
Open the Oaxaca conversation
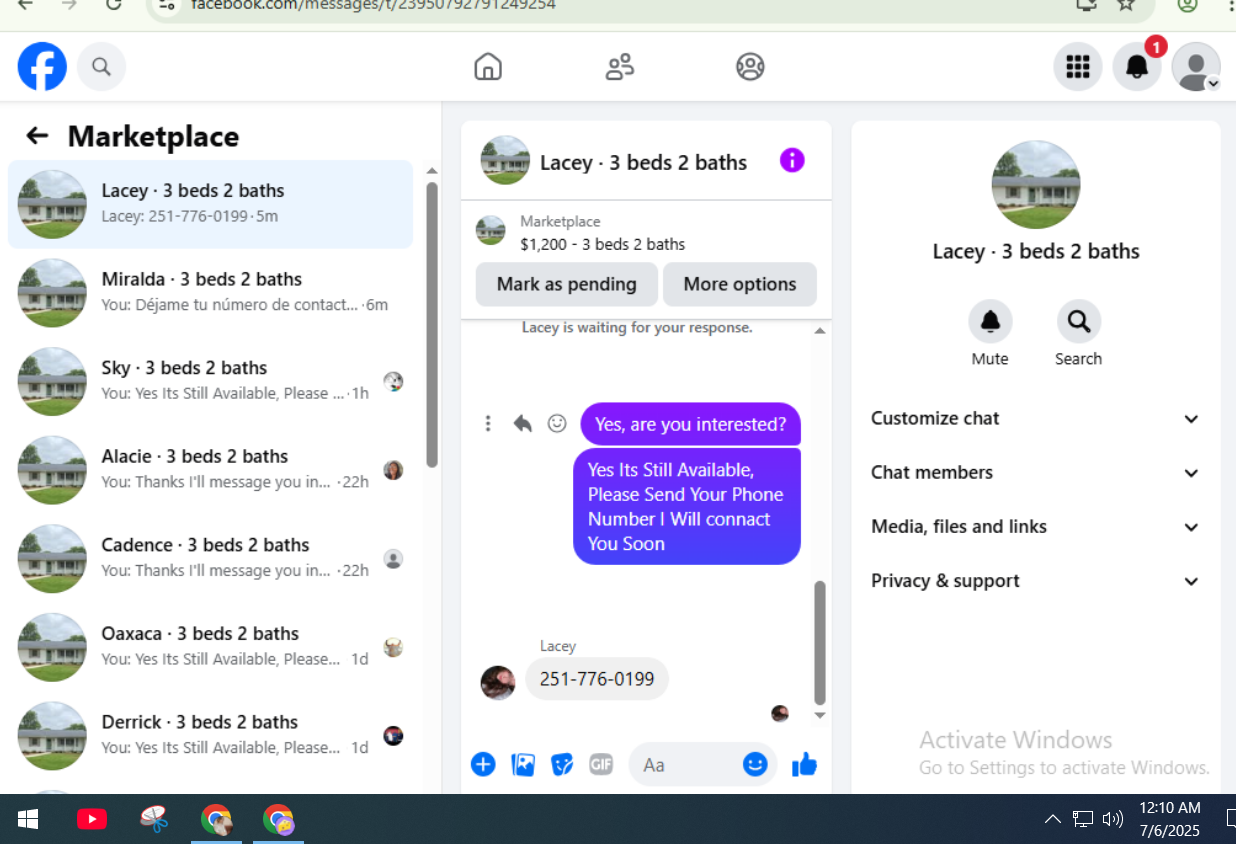(x=210, y=646)
